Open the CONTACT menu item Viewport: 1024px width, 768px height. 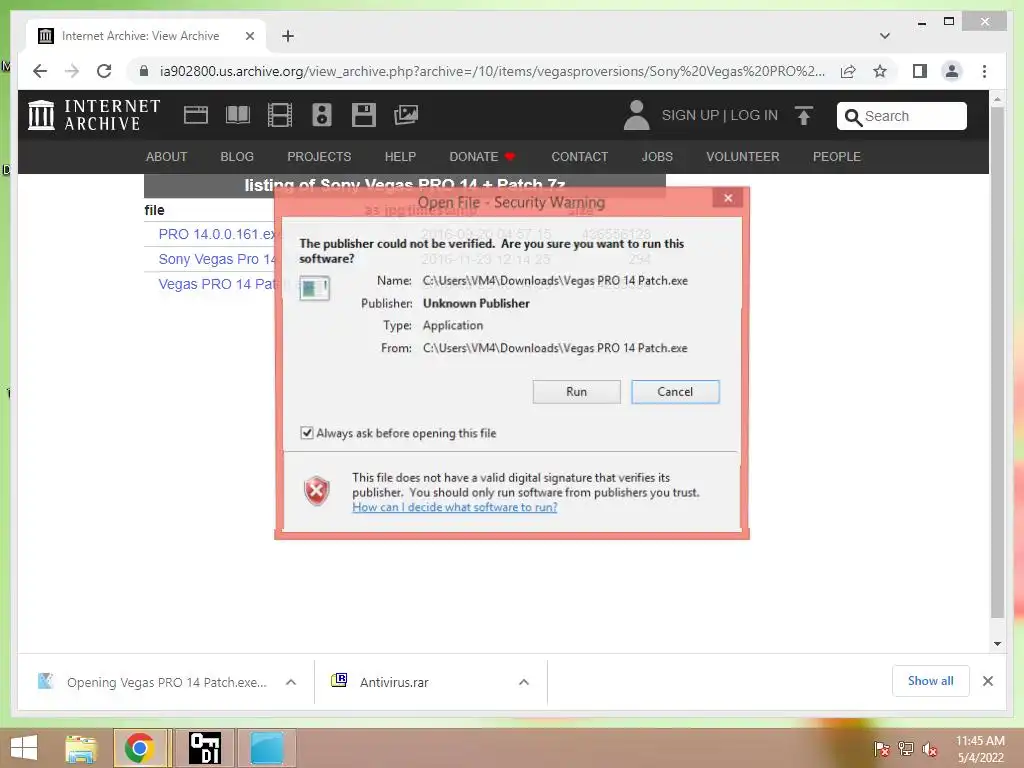click(x=579, y=157)
